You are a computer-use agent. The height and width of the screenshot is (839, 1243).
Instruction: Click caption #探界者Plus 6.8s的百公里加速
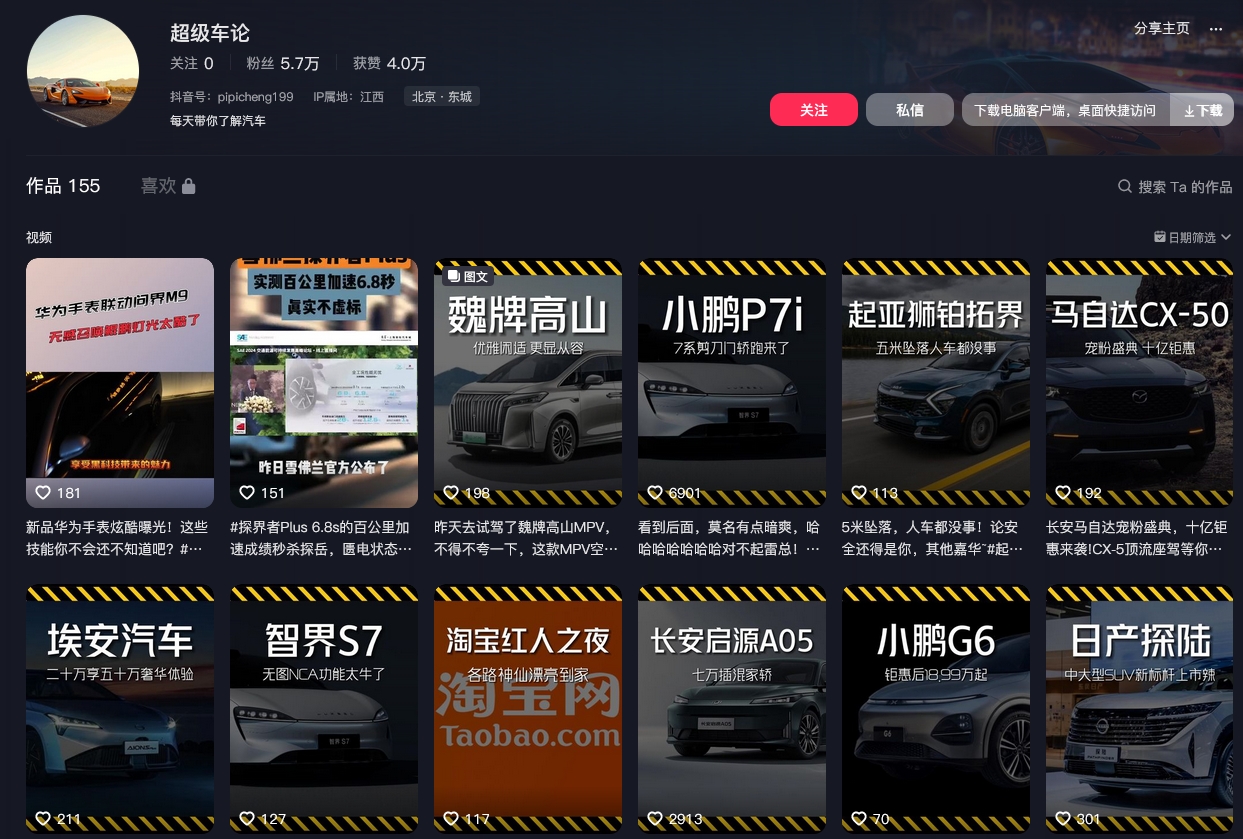[320, 537]
